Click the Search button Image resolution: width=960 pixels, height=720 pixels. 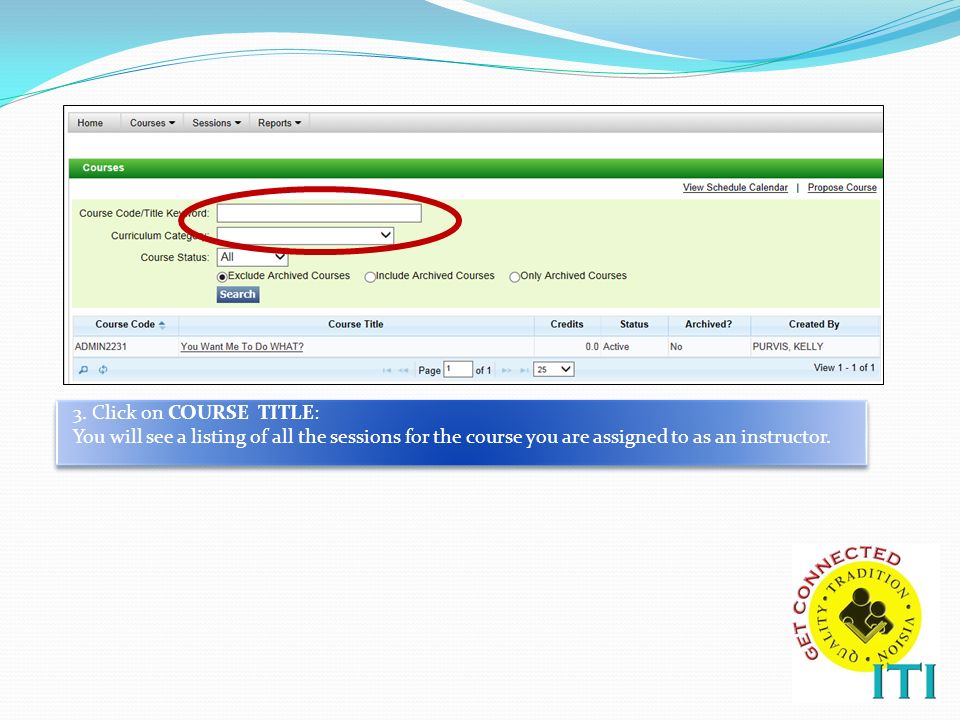coord(238,294)
